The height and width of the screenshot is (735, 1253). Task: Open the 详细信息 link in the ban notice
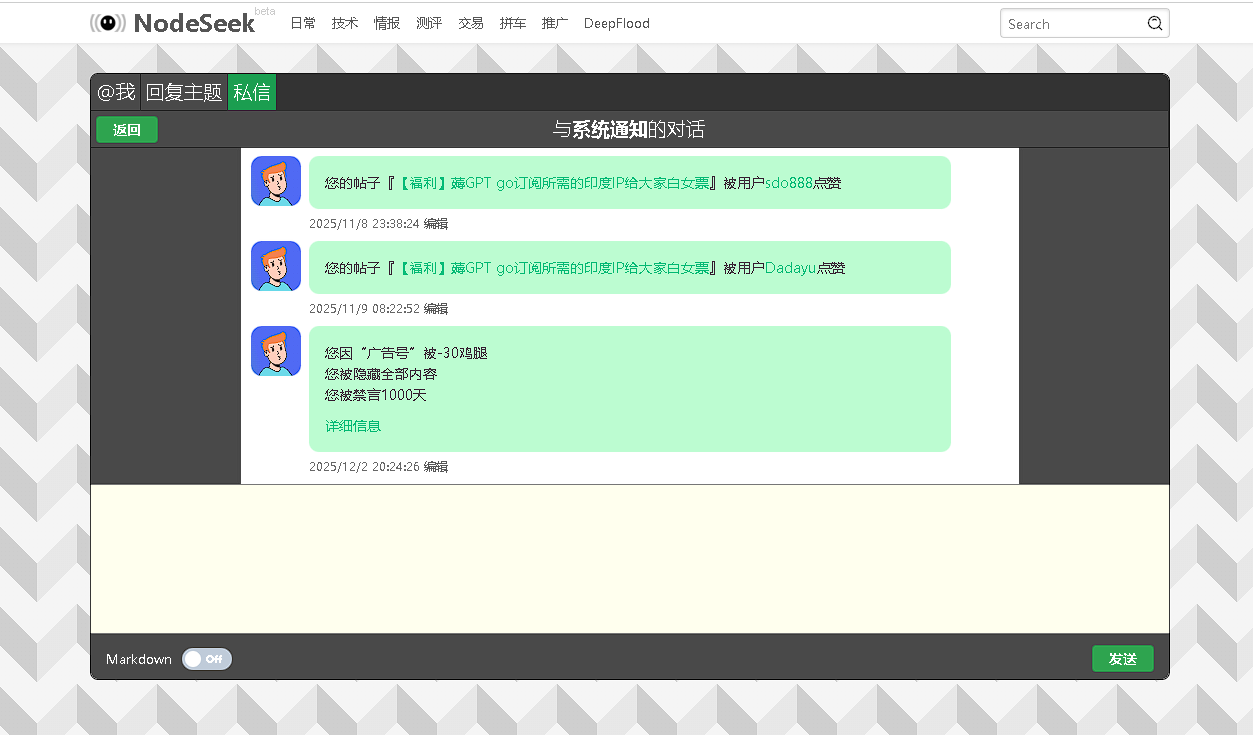point(353,426)
